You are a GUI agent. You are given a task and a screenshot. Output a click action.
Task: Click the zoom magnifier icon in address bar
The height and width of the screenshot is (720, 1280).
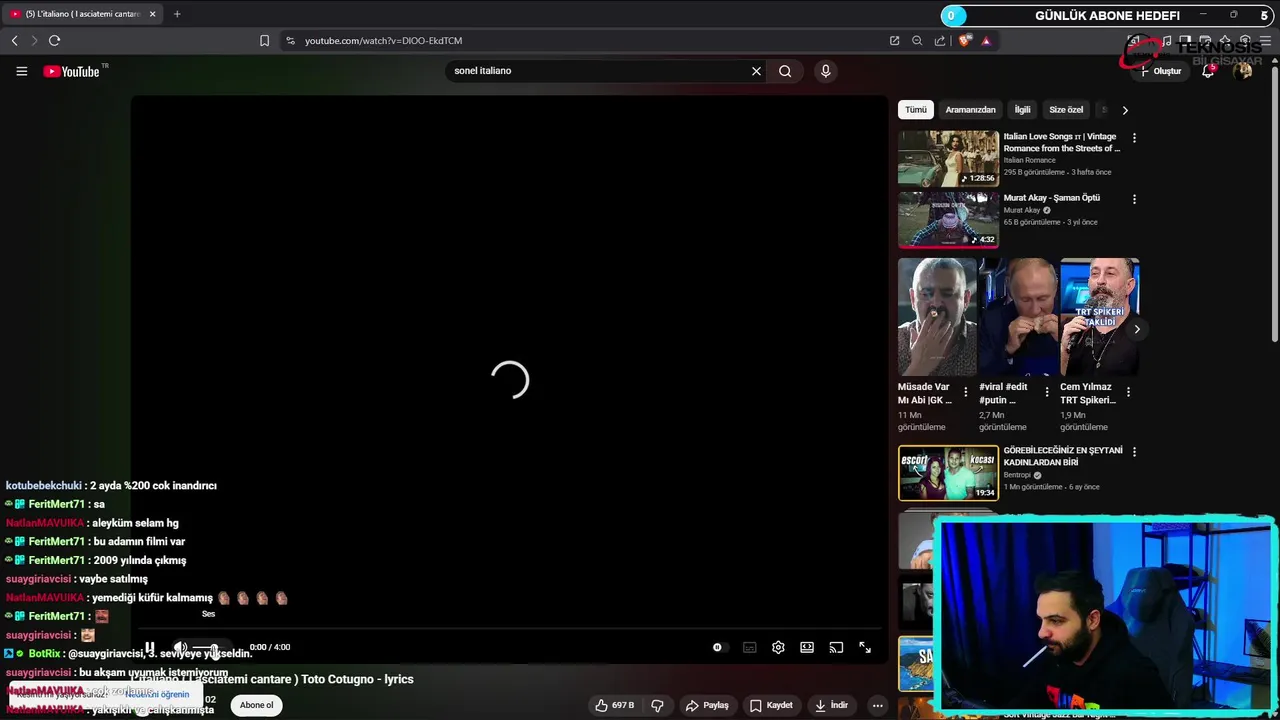[x=917, y=41]
